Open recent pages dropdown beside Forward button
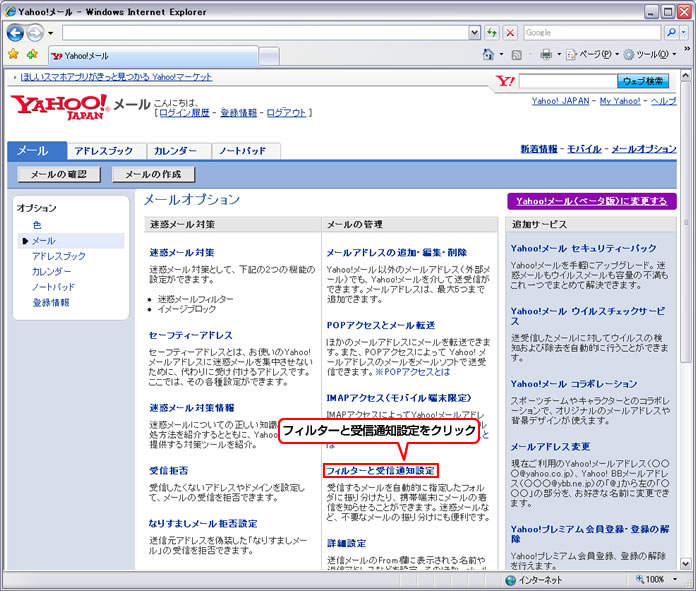Screen dimensions: 696x591 [x=51, y=33]
